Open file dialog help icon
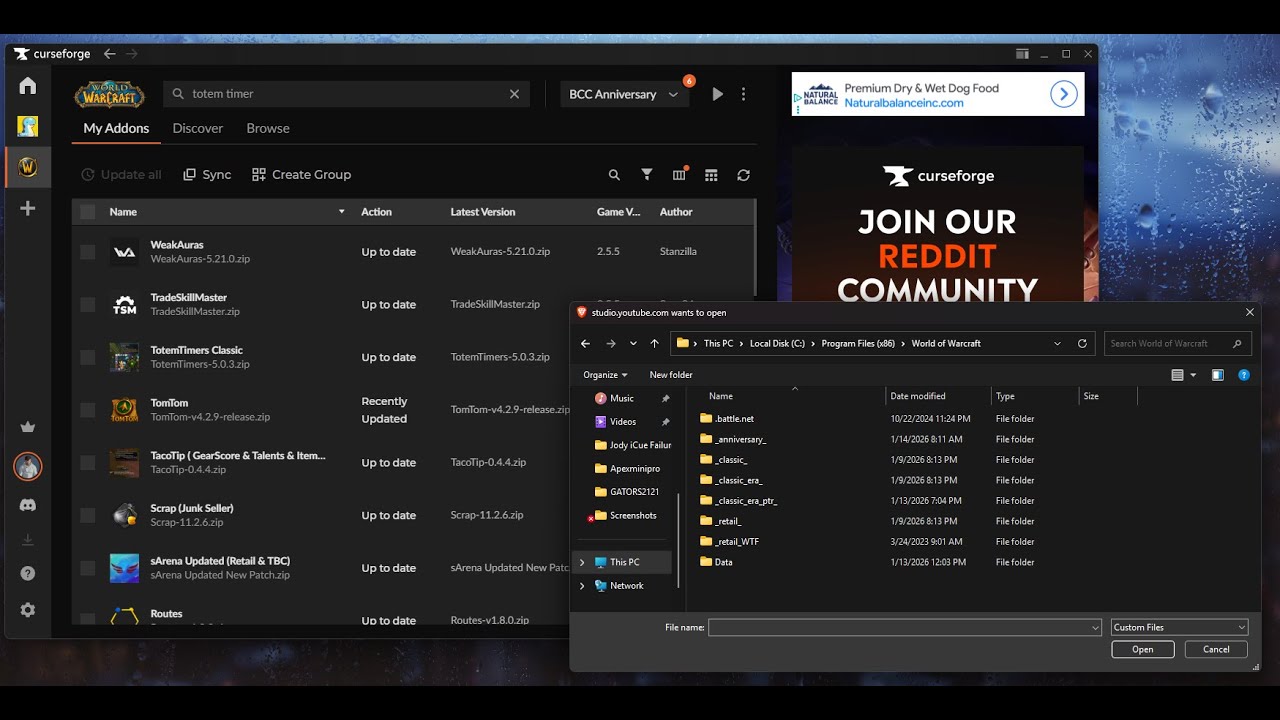Viewport: 1280px width, 720px height. coord(1244,375)
